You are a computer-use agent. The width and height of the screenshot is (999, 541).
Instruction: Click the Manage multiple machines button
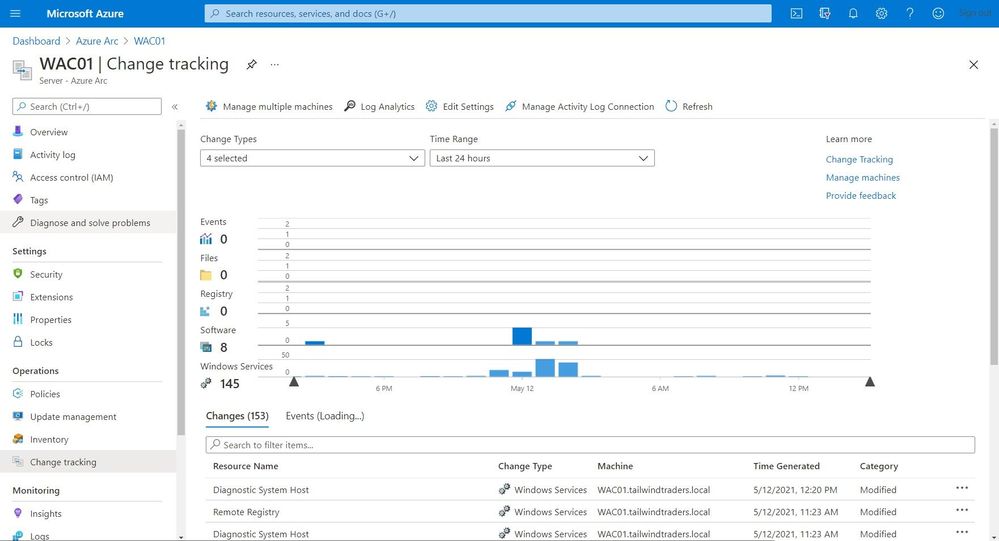coord(269,106)
